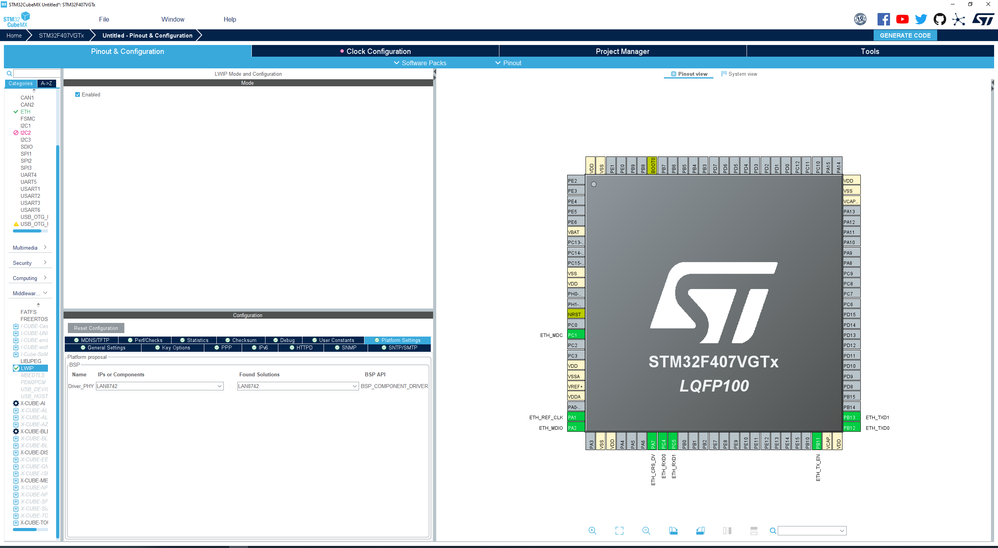Open the Driver_PHY IPs or Components dropdown
This screenshot has width=998, height=548.
[160, 386]
